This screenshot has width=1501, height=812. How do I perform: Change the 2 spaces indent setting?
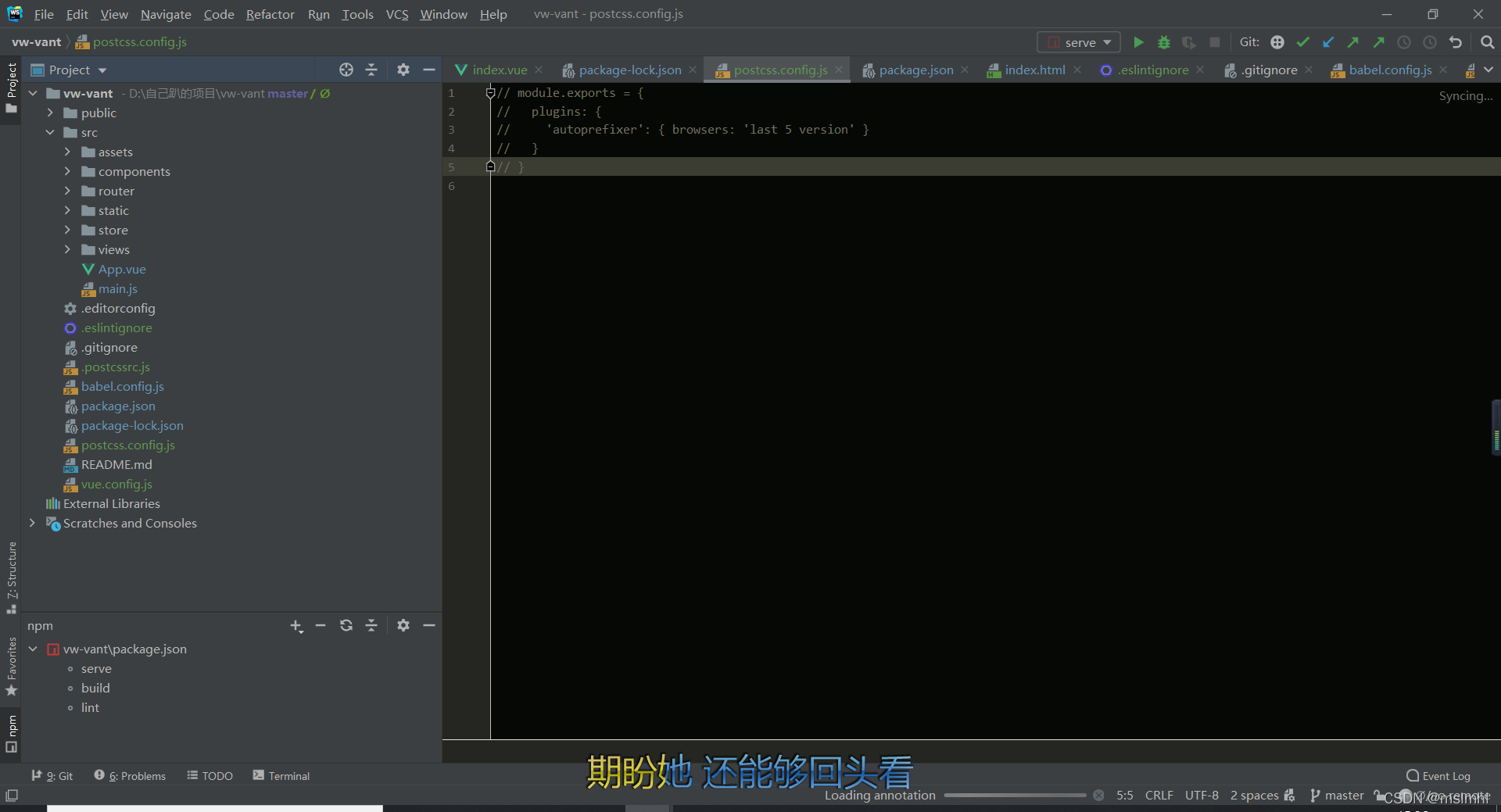tap(1254, 796)
